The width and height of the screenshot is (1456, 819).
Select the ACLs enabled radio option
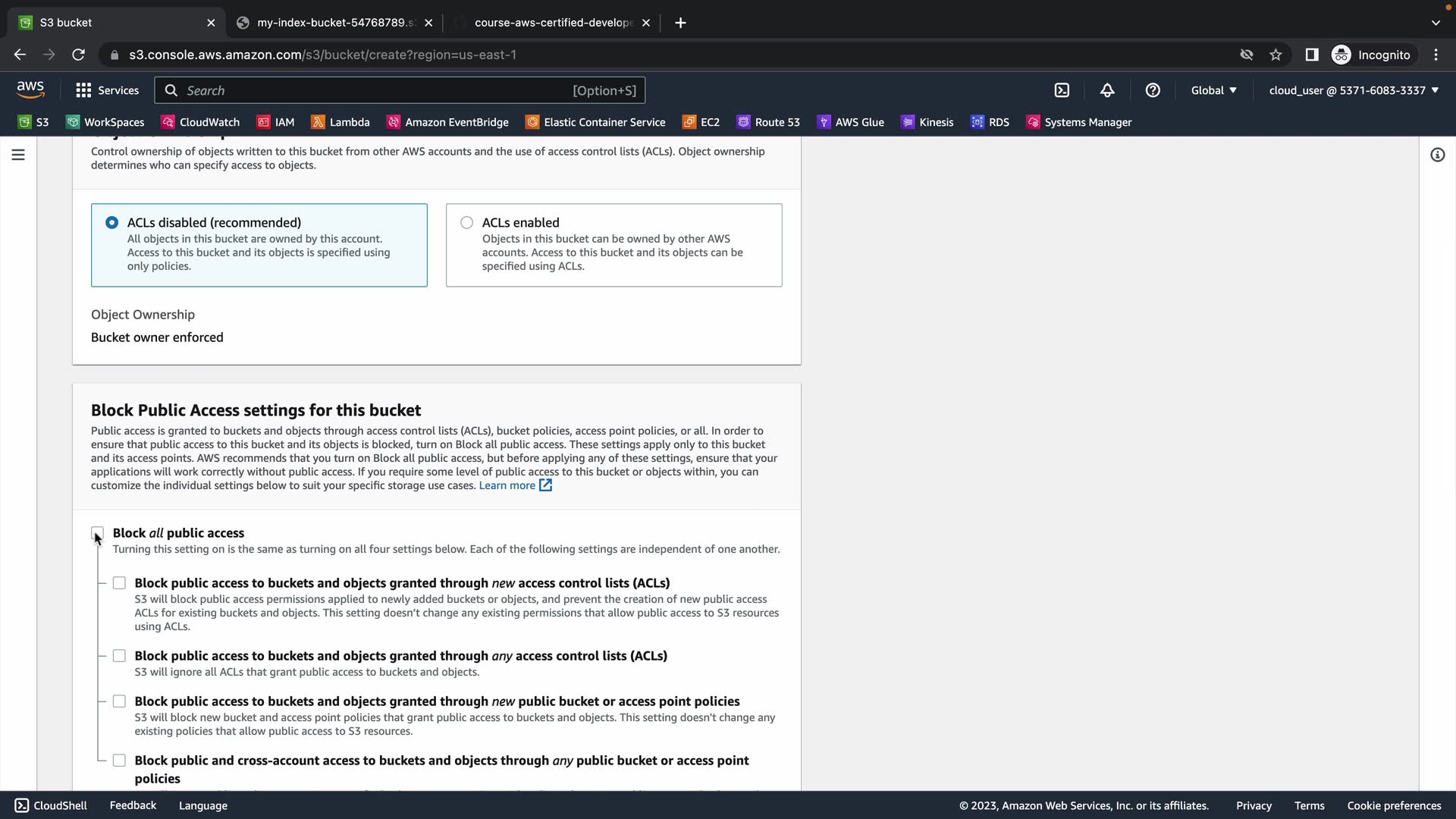point(466,222)
